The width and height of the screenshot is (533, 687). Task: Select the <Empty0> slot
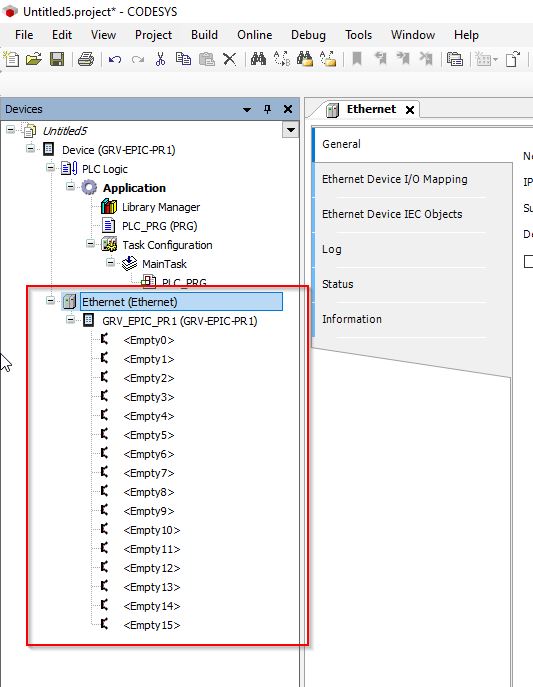tap(149, 340)
